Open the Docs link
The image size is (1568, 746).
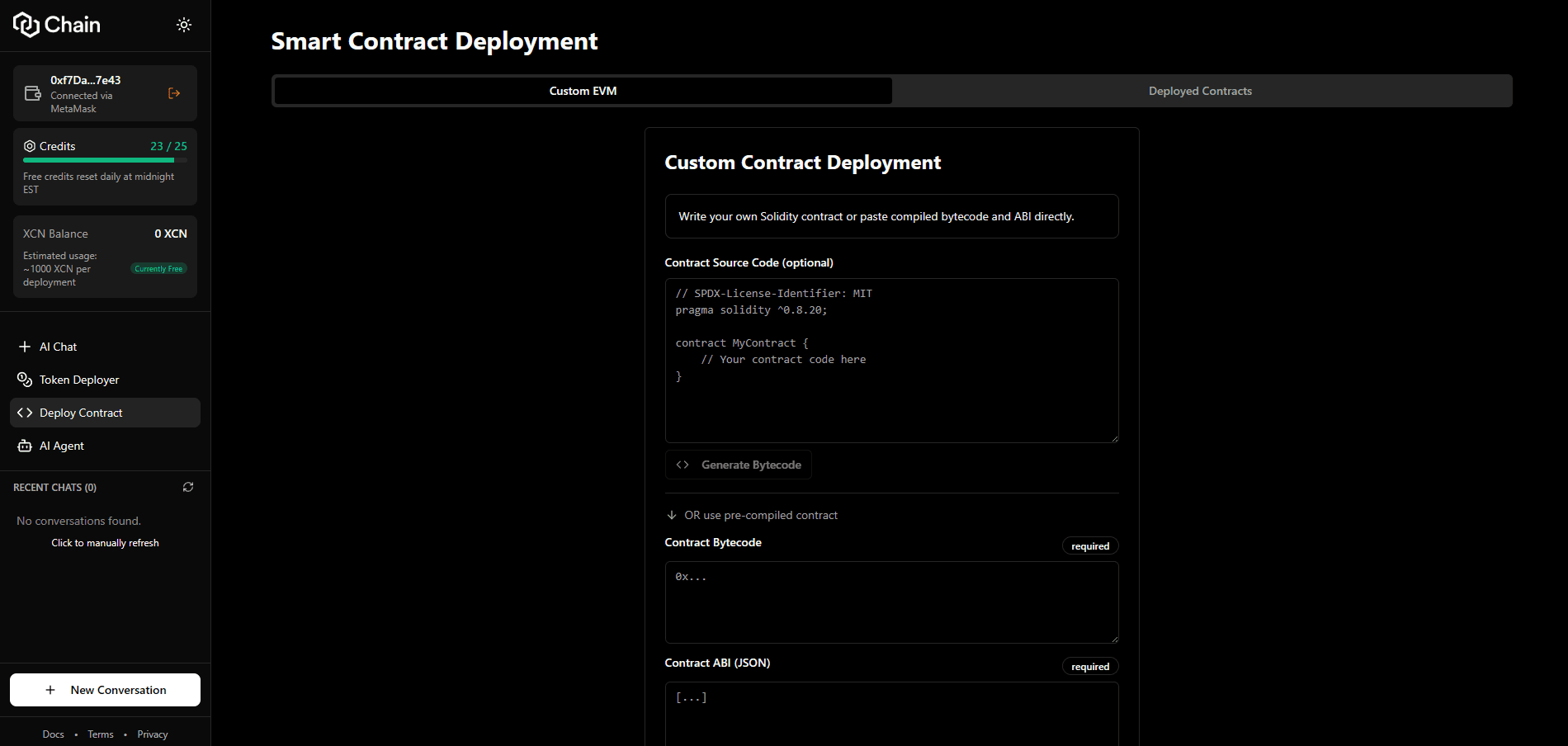click(x=53, y=734)
